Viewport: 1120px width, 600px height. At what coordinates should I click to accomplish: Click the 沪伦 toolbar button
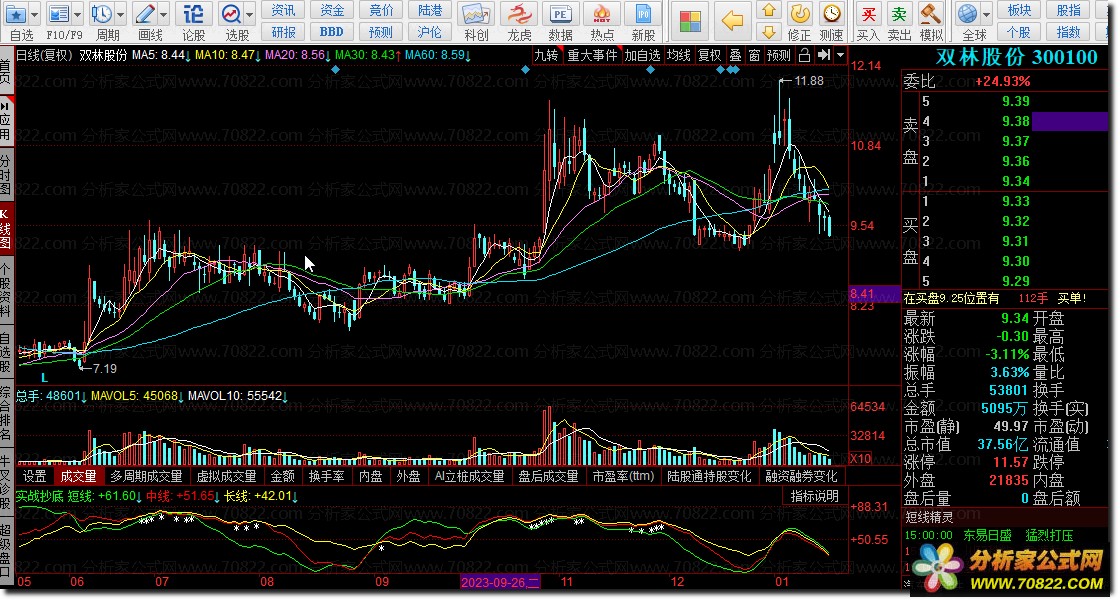(429, 32)
